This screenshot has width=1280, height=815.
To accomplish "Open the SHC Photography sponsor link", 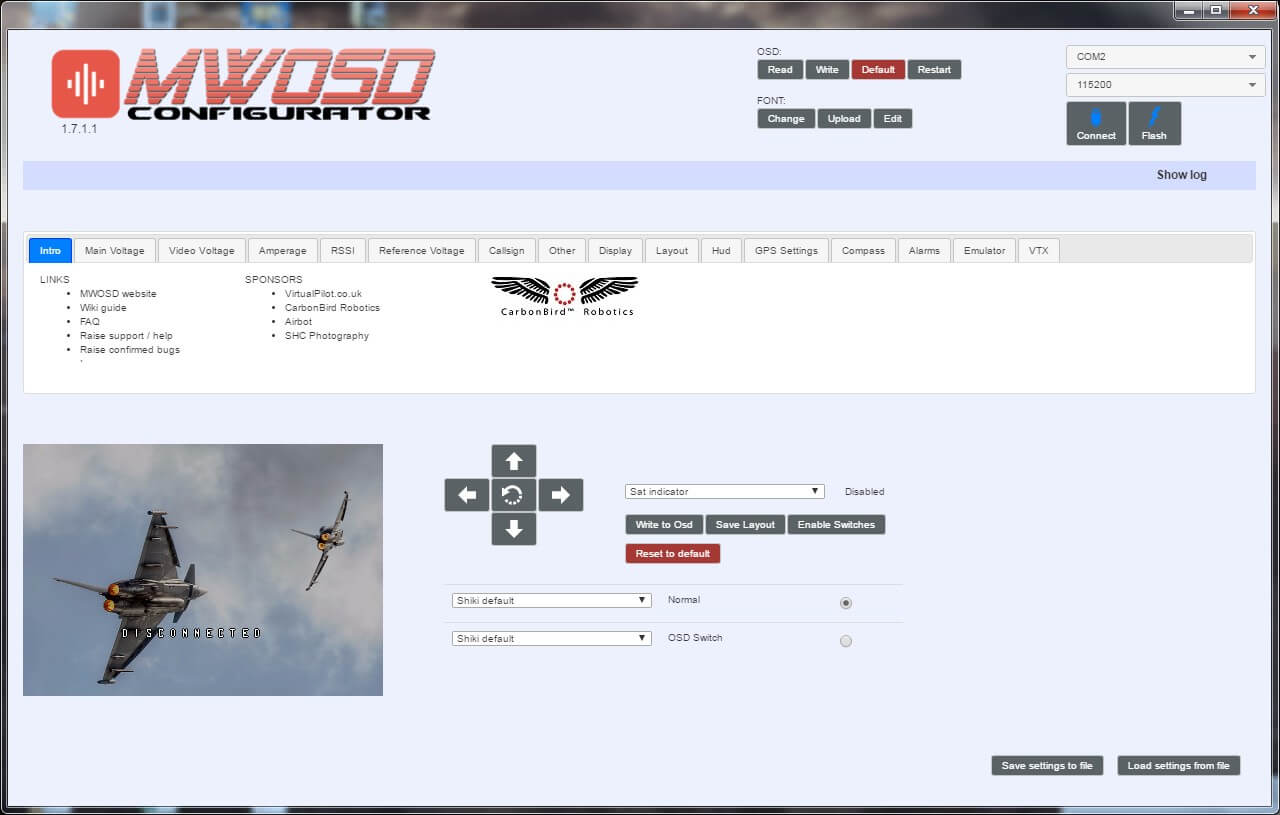I will [x=327, y=336].
